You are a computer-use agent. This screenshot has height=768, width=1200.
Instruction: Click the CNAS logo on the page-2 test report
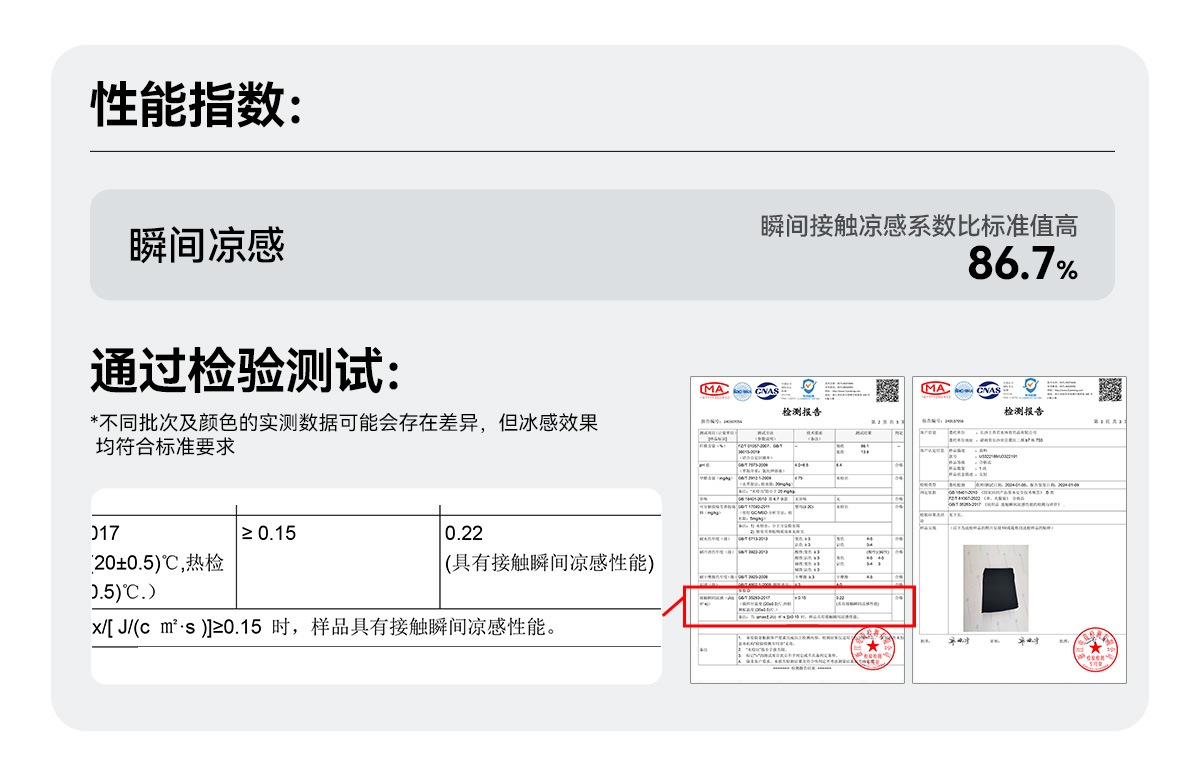click(767, 390)
